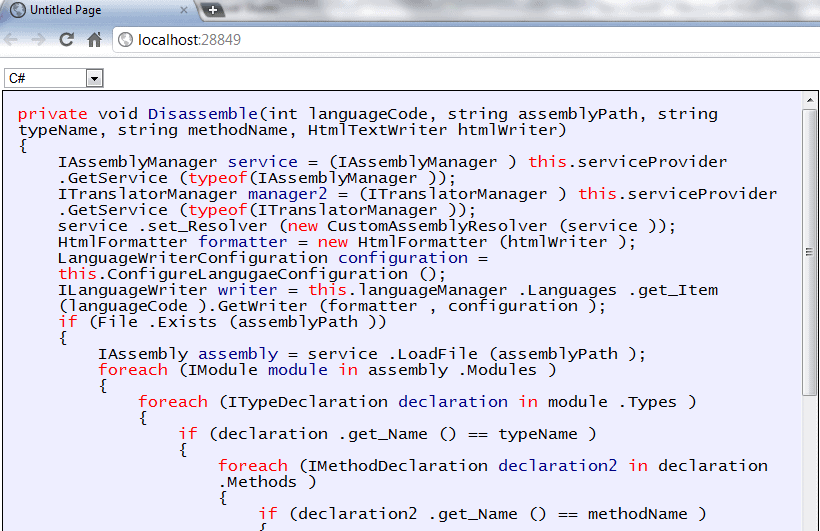Click 'HtmlTextWriter' parameter type
The height and width of the screenshot is (531, 820).
pyautogui.click(x=378, y=130)
